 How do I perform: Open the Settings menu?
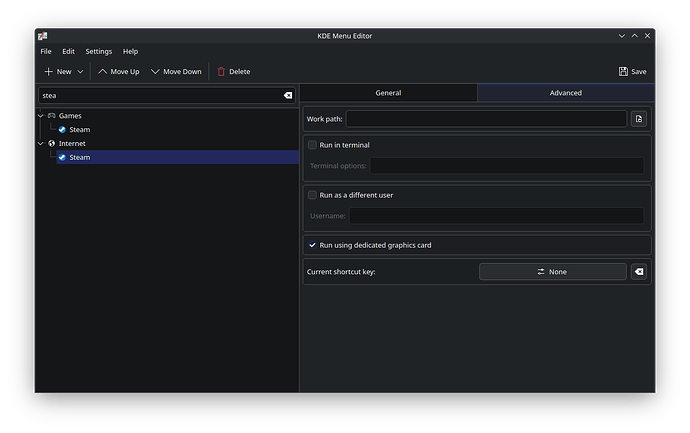(99, 51)
